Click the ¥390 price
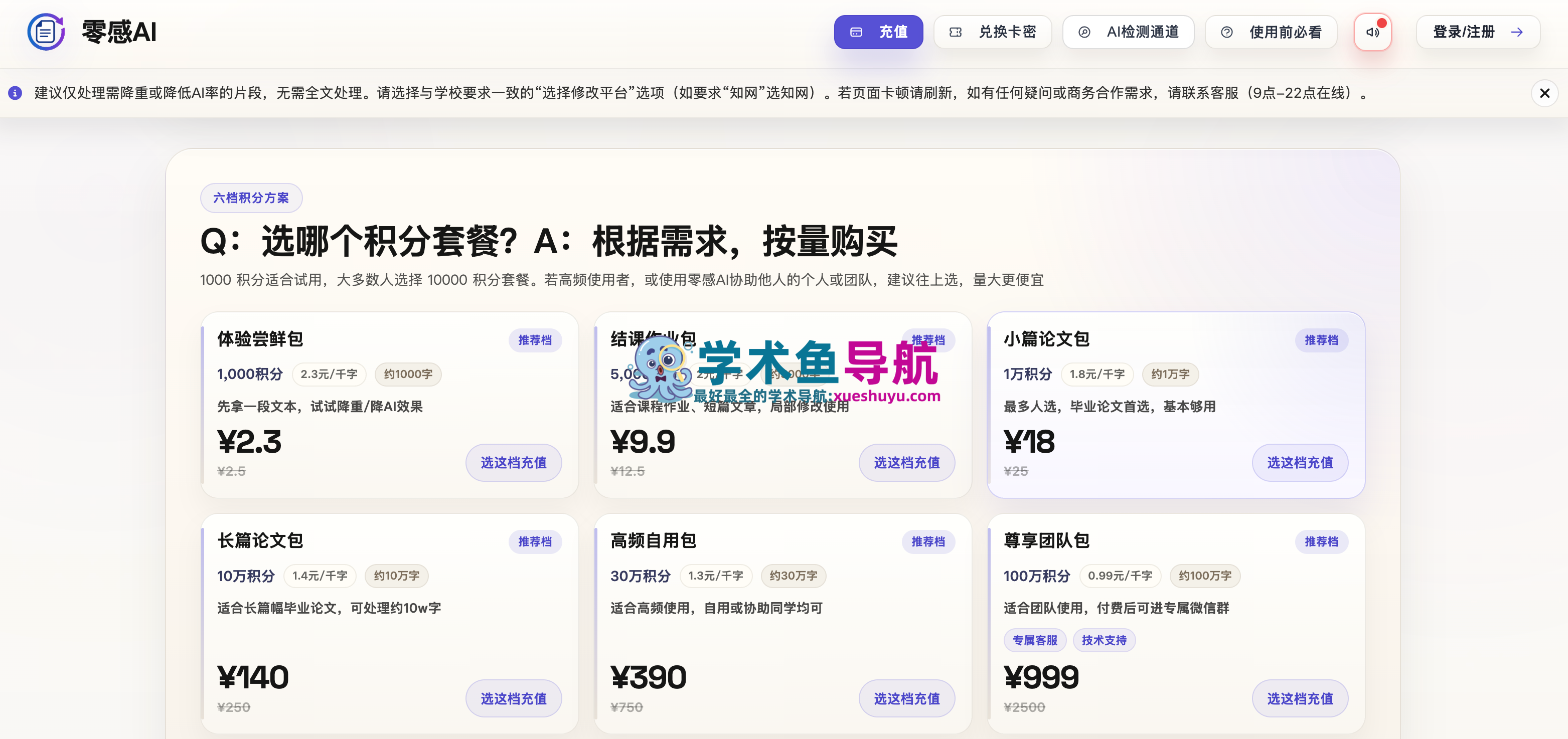Image resolution: width=1568 pixels, height=739 pixels. [649, 677]
